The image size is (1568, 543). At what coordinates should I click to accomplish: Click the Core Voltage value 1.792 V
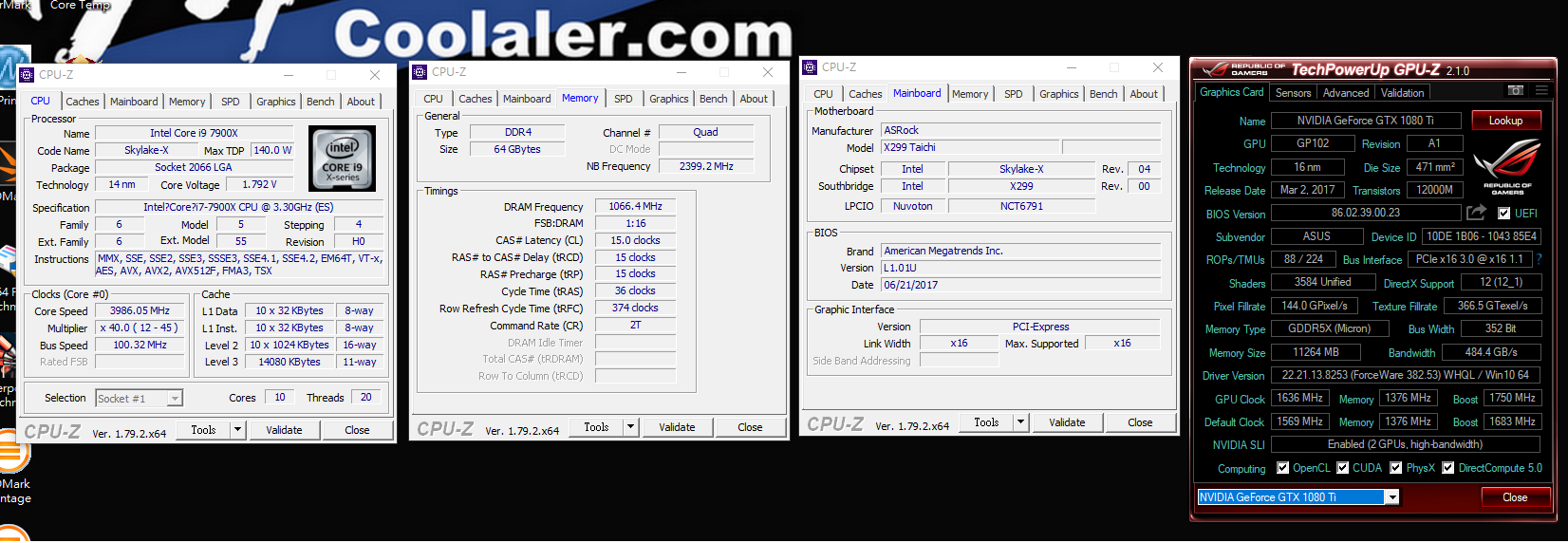[x=259, y=185]
